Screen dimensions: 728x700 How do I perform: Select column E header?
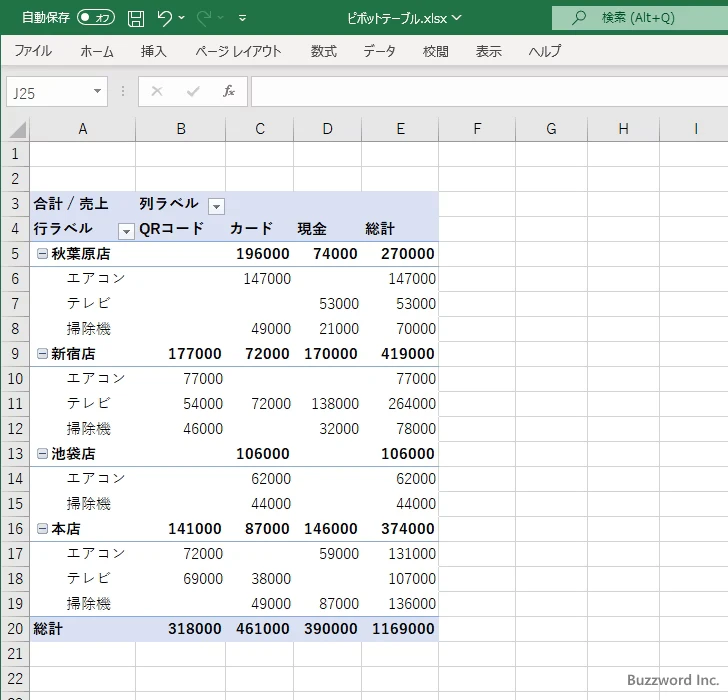[x=400, y=129]
